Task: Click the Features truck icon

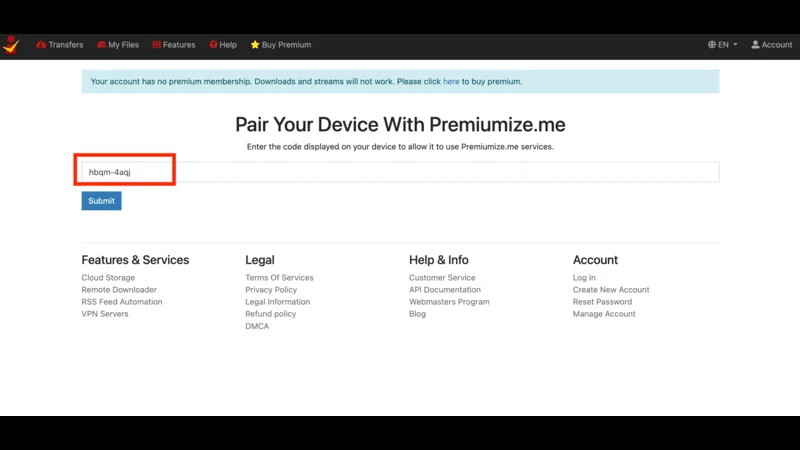Action: (x=156, y=45)
